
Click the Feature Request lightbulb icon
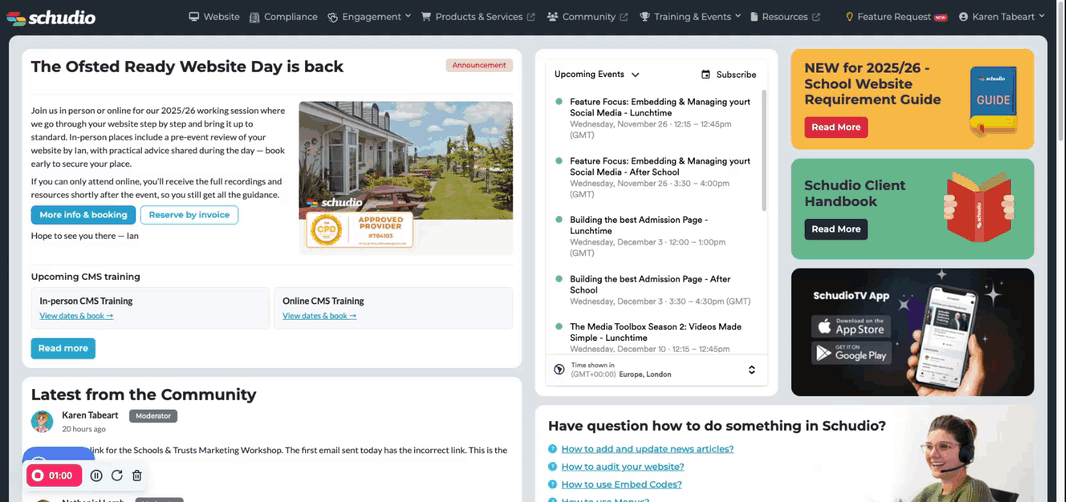coord(849,17)
